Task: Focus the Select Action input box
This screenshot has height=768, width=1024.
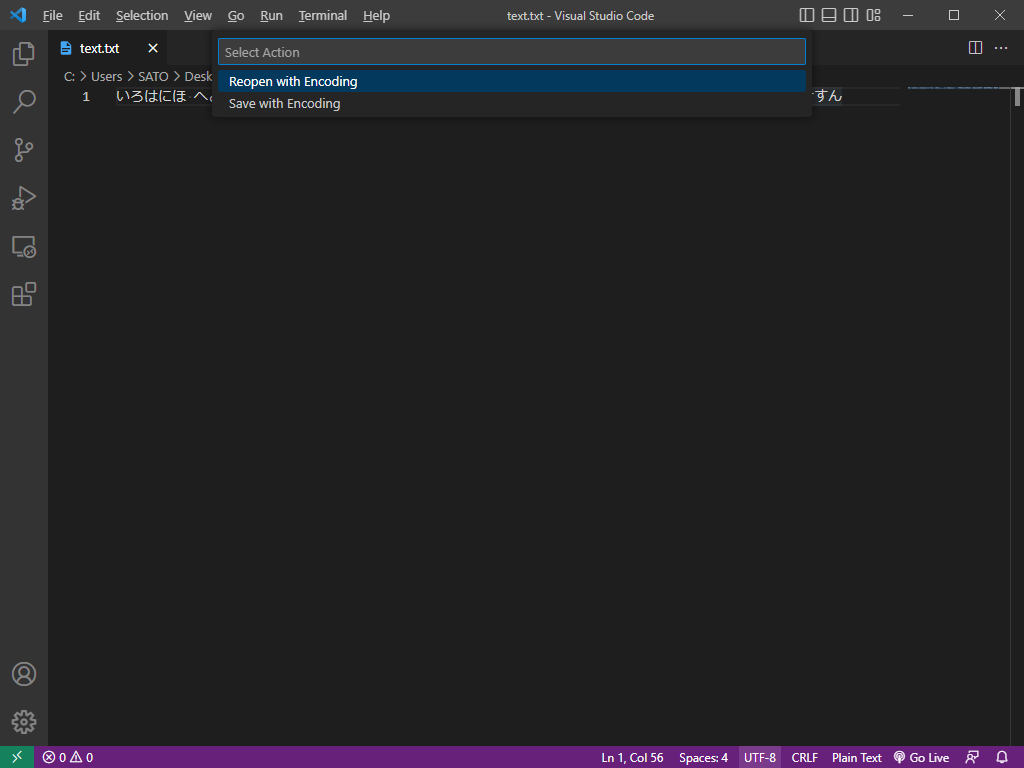Action: 512,52
